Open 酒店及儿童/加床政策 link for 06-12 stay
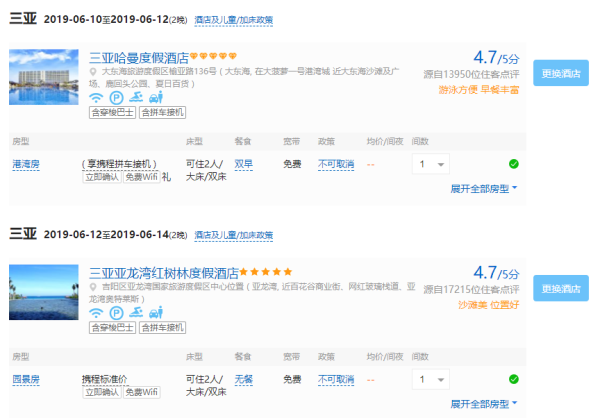 233,235
